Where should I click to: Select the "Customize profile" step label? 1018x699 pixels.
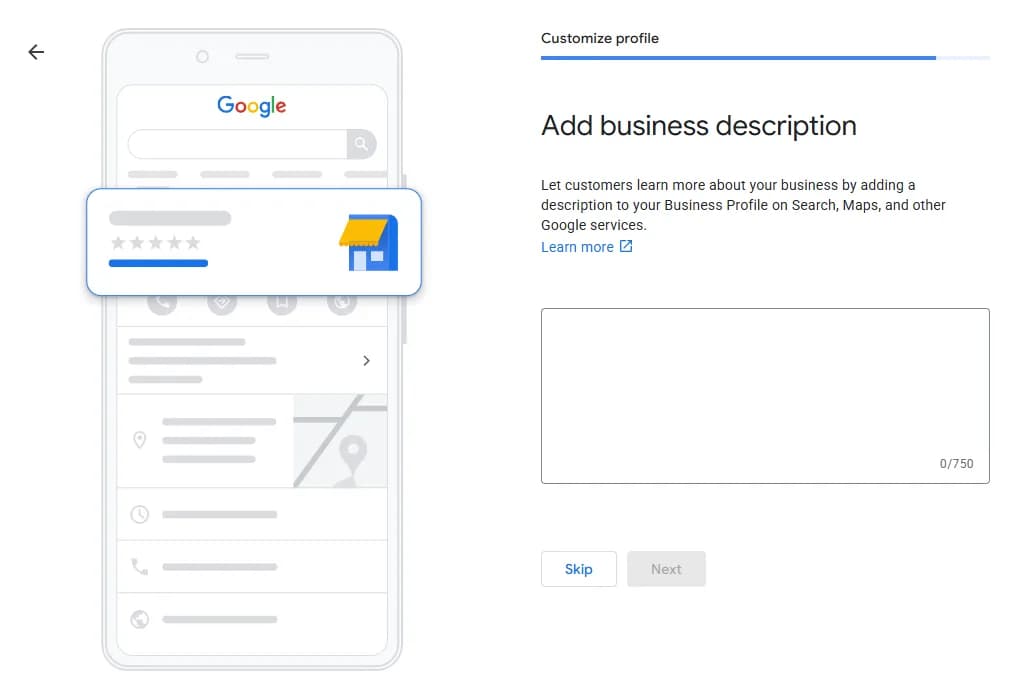click(x=599, y=38)
